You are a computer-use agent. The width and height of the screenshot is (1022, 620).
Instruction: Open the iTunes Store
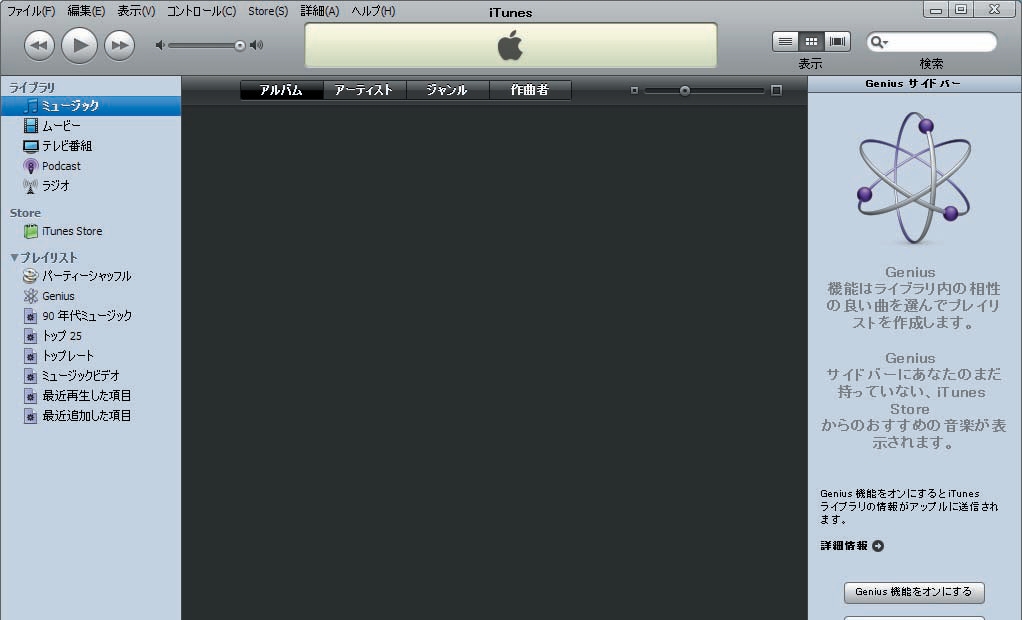(x=91, y=231)
